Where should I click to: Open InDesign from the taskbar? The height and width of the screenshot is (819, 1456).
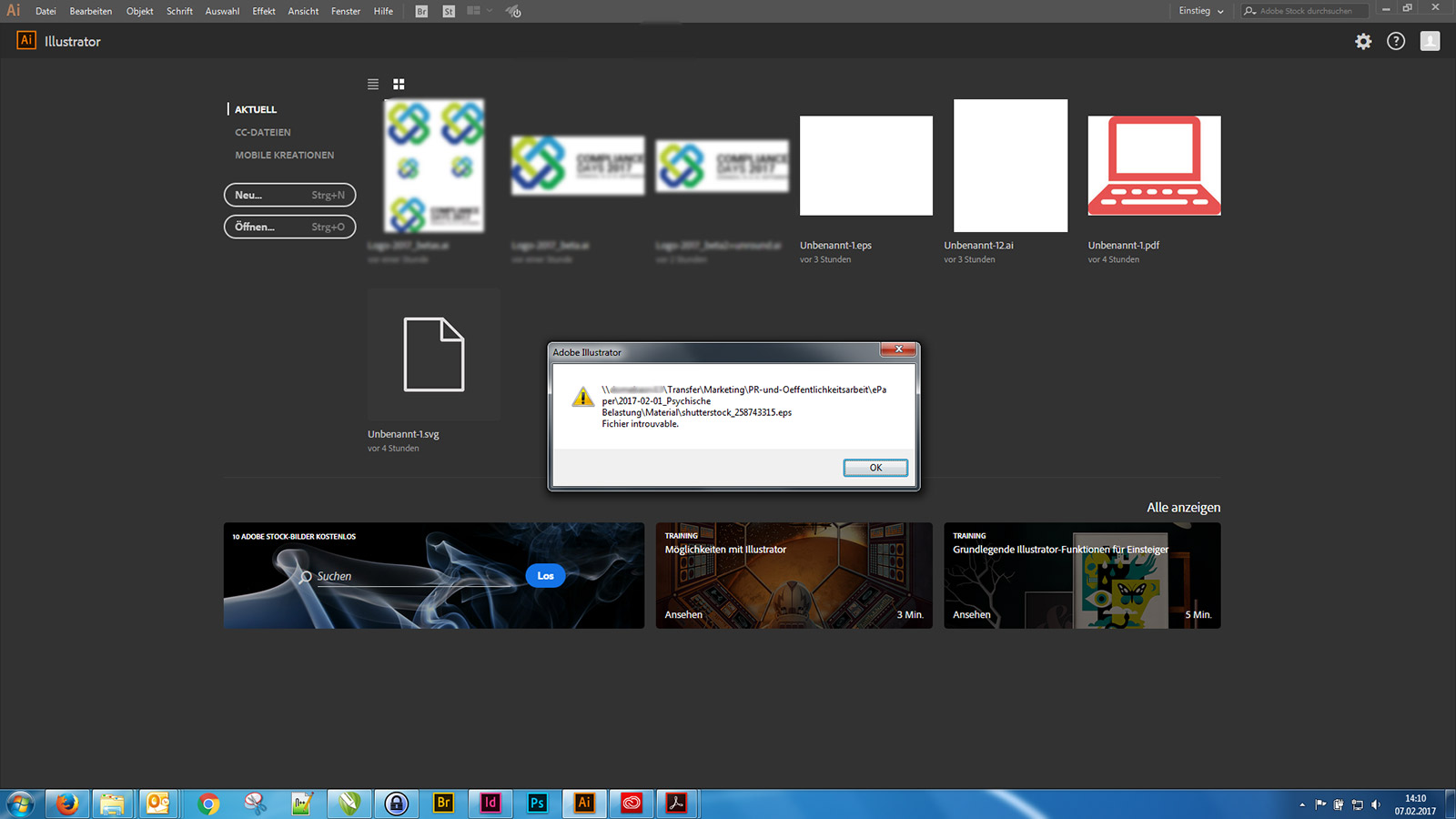(x=490, y=804)
